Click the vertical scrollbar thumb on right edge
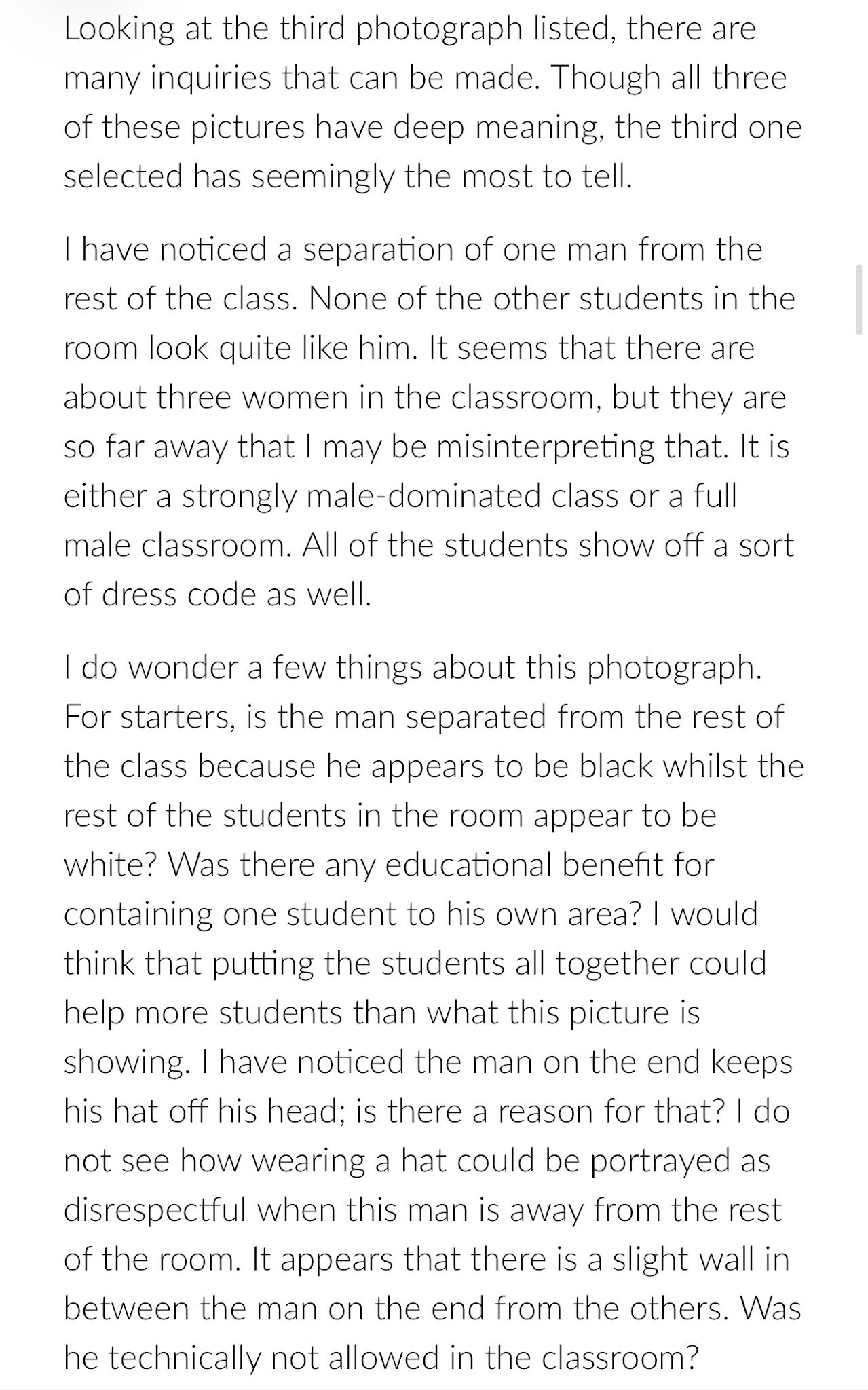 click(x=860, y=299)
